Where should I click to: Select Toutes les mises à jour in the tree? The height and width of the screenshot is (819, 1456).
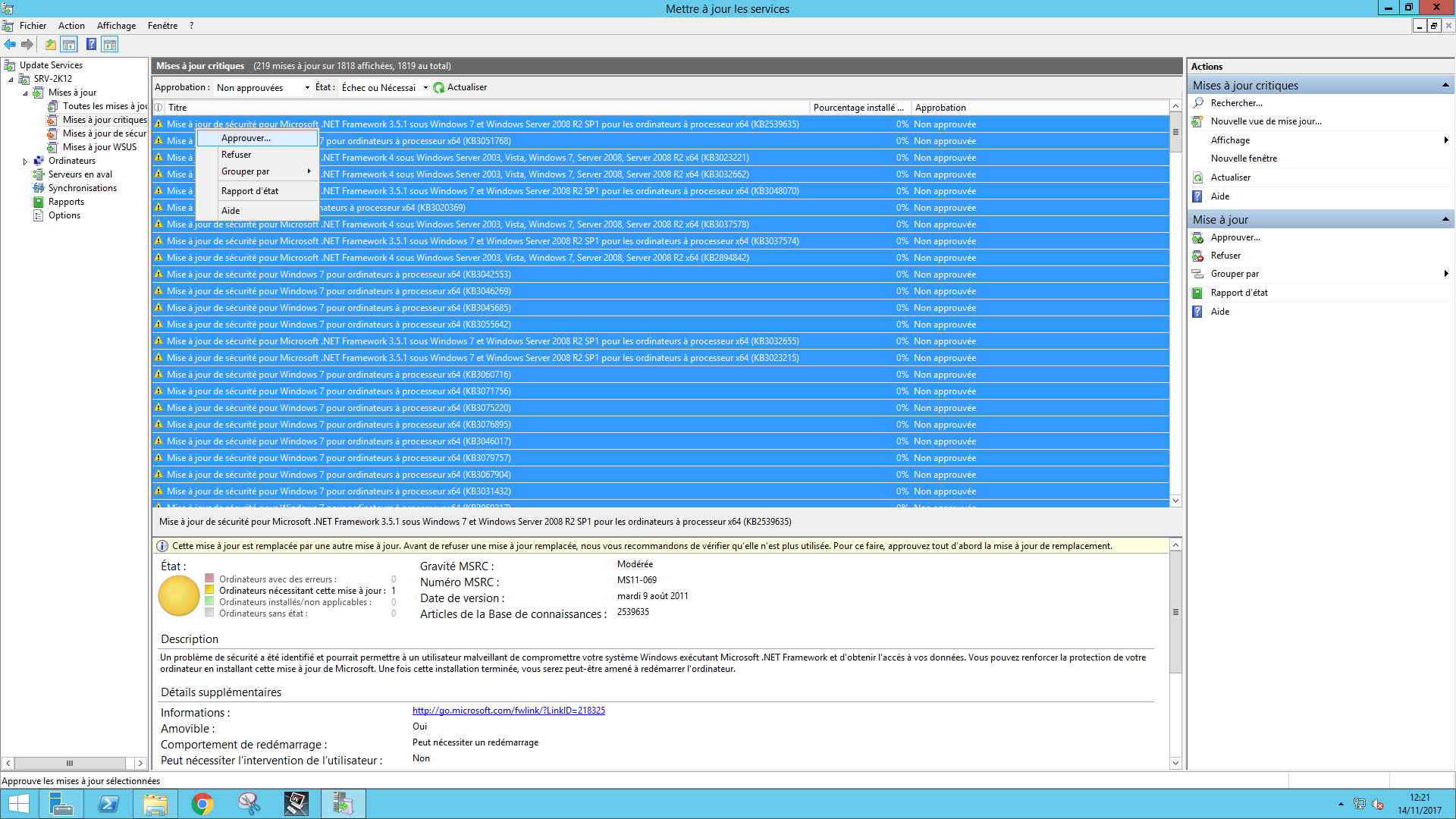point(105,106)
